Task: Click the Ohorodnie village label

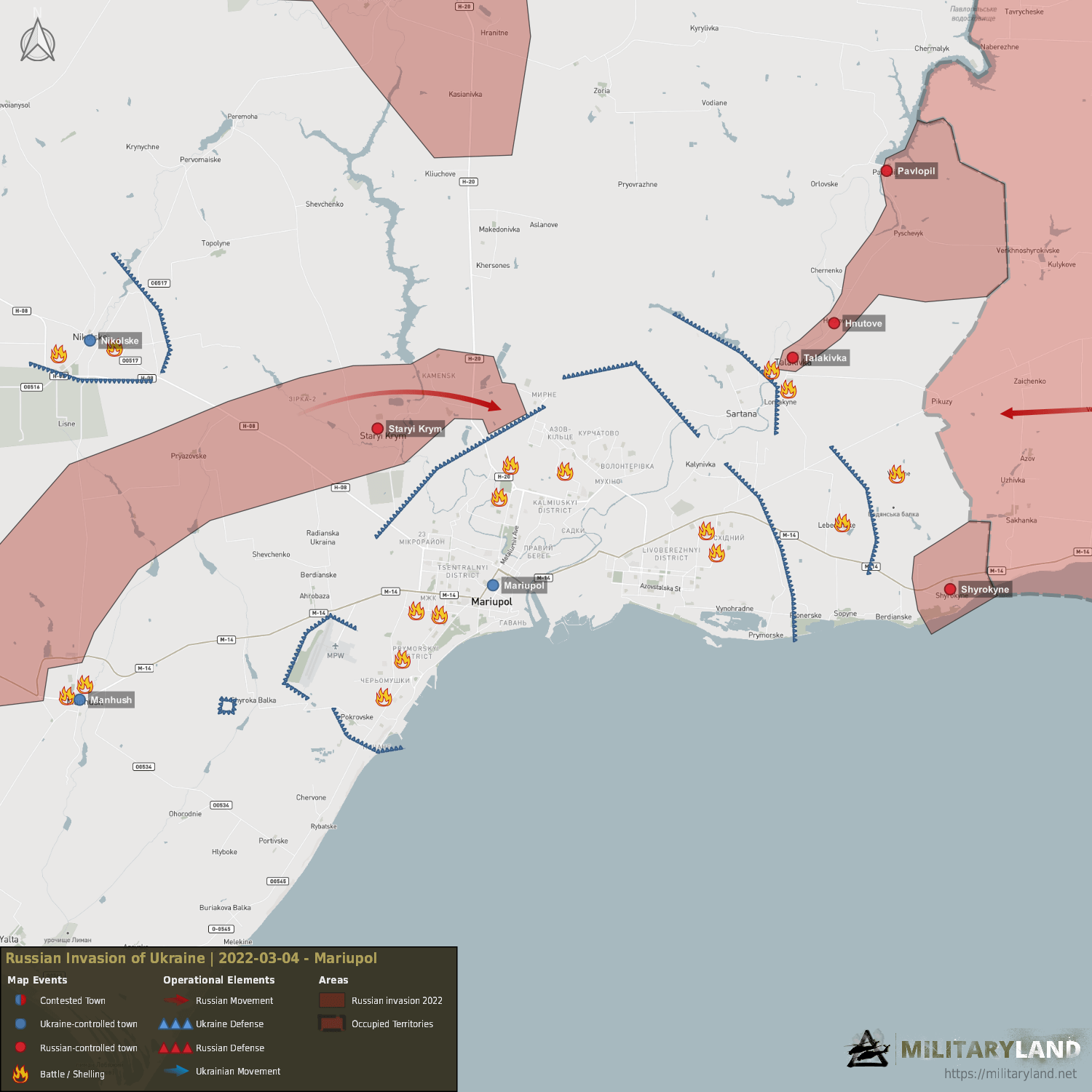Action: coord(185,814)
